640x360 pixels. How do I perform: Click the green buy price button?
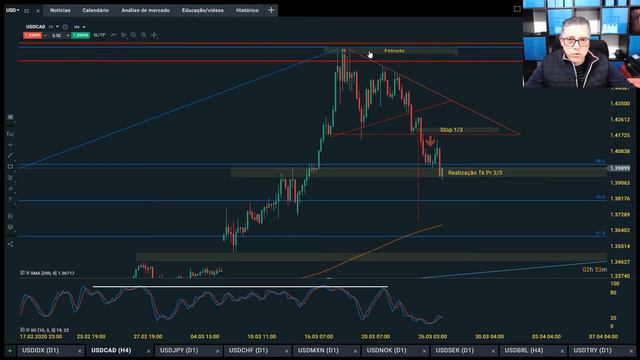point(80,36)
